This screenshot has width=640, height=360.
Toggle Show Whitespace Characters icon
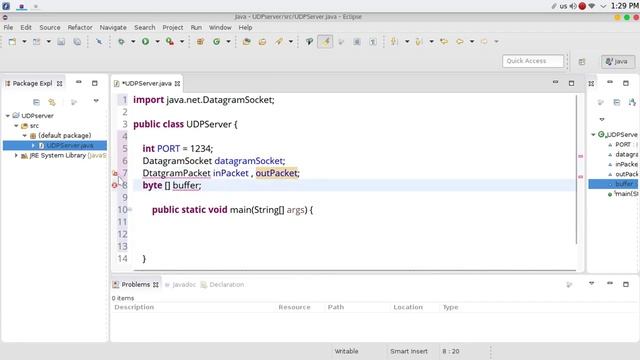(373, 42)
